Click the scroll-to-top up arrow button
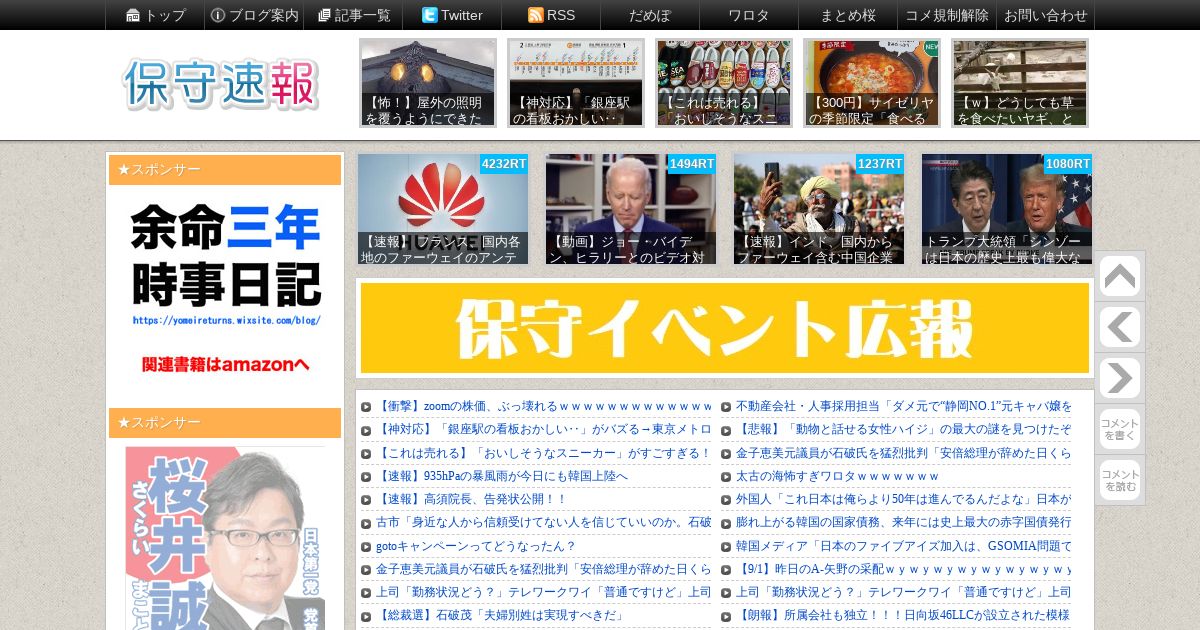 pyautogui.click(x=1120, y=276)
